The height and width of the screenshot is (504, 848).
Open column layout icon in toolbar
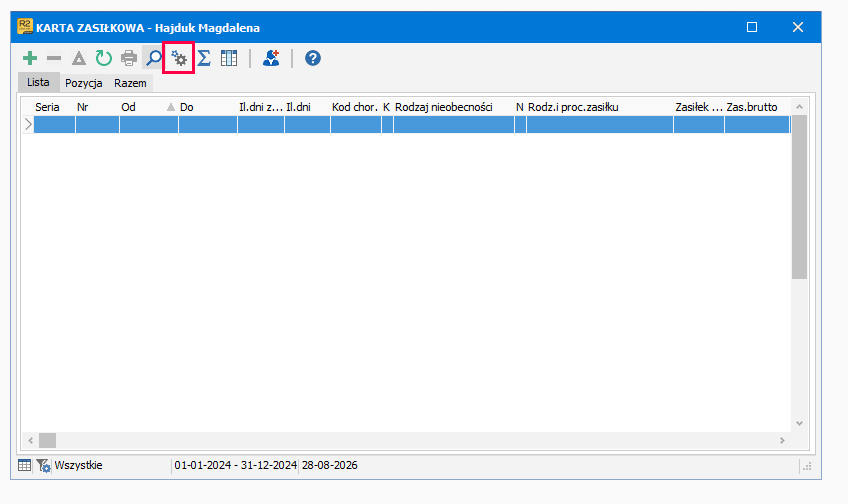(229, 58)
